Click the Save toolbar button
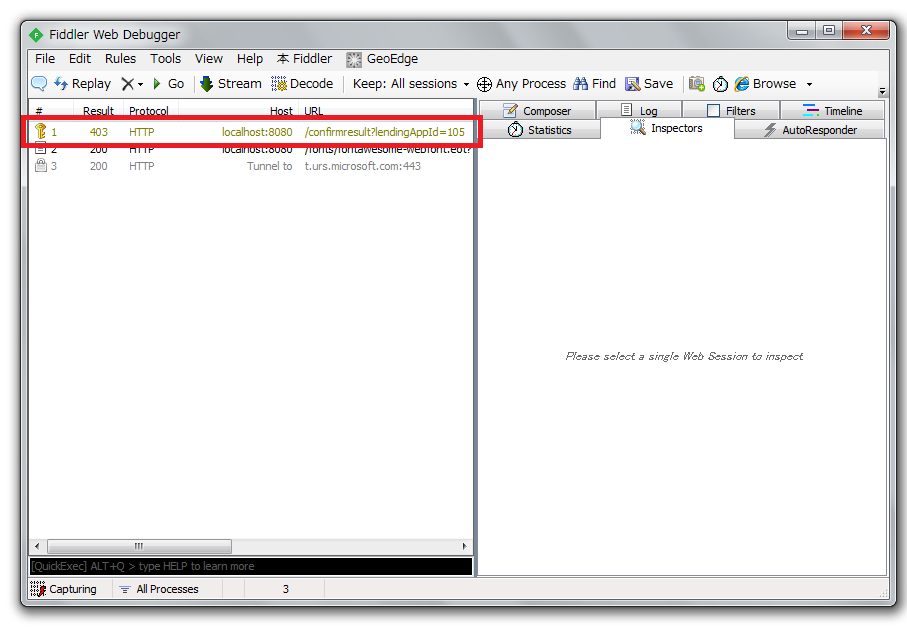 click(649, 84)
